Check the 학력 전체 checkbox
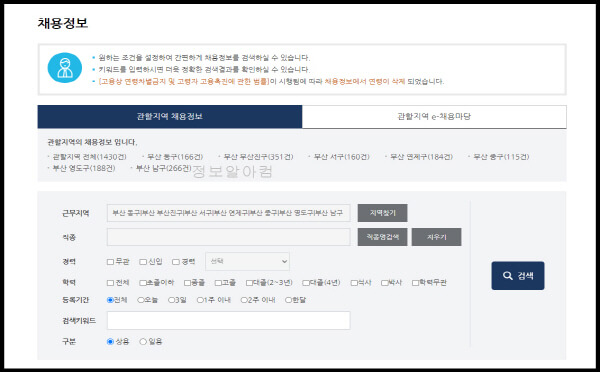600x372 pixels. (x=110, y=283)
